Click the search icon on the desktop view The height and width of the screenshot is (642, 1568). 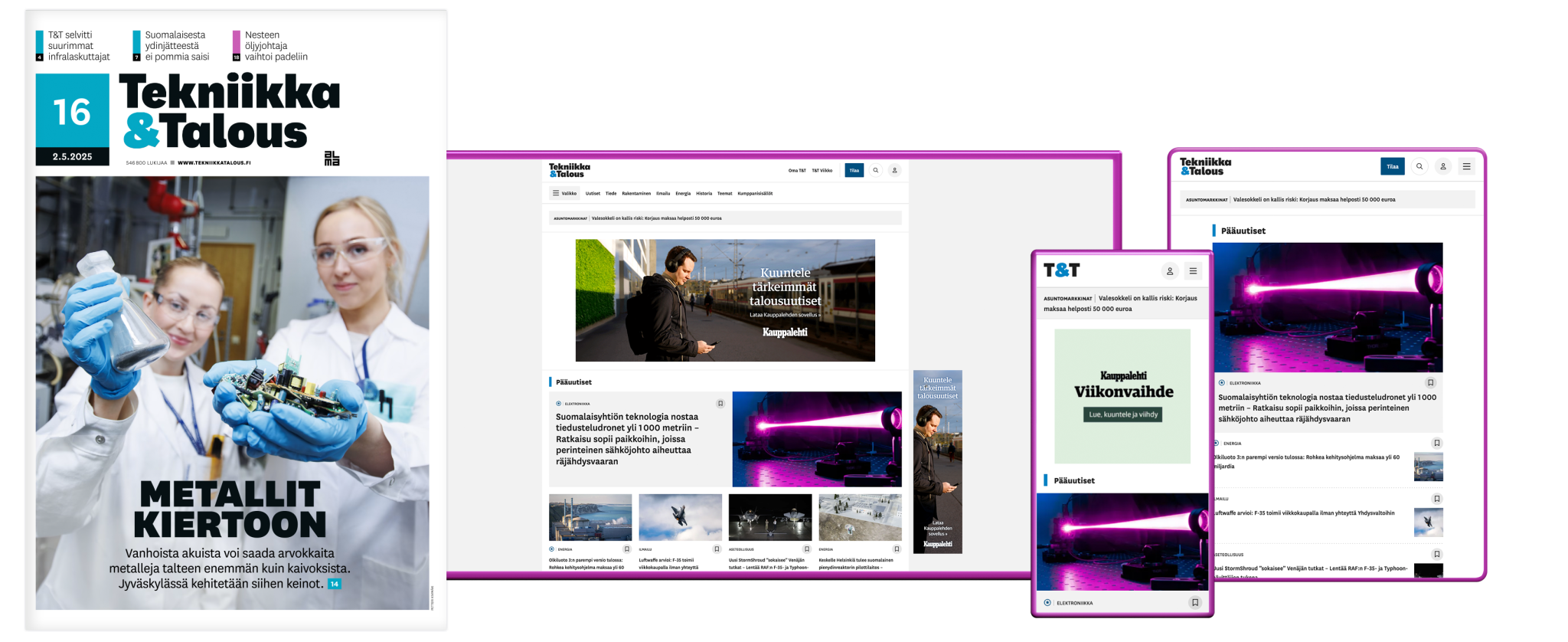click(875, 170)
